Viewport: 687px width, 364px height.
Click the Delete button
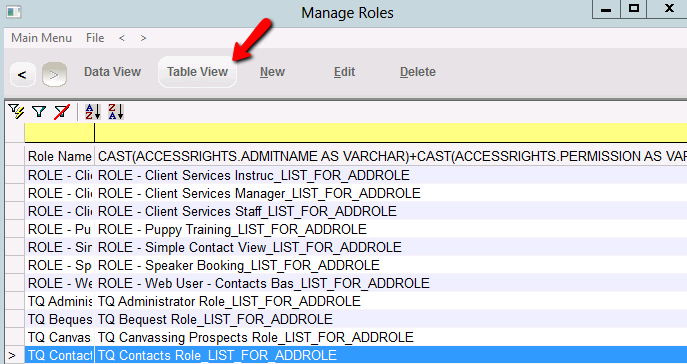tap(418, 72)
